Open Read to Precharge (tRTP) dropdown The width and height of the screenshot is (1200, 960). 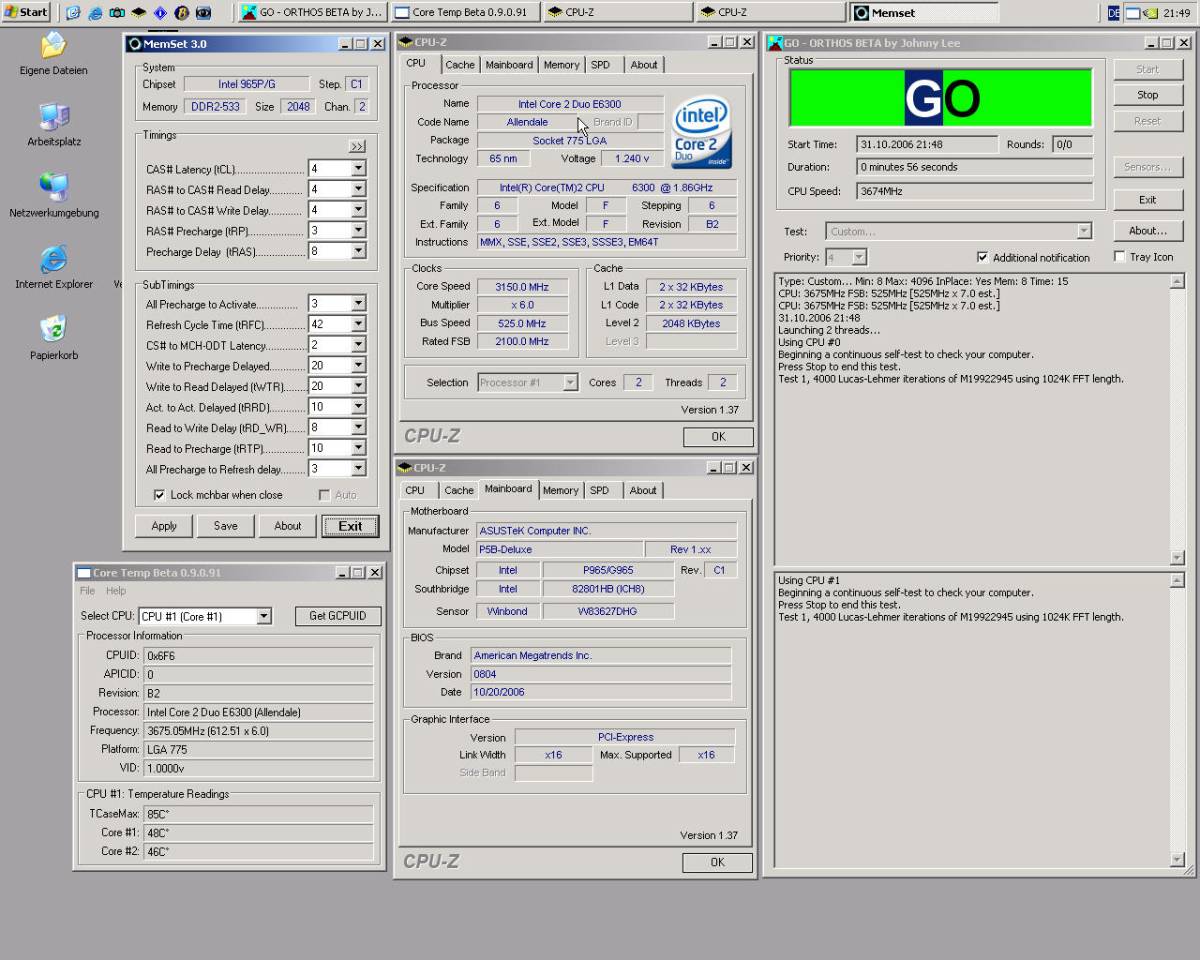tap(358, 448)
